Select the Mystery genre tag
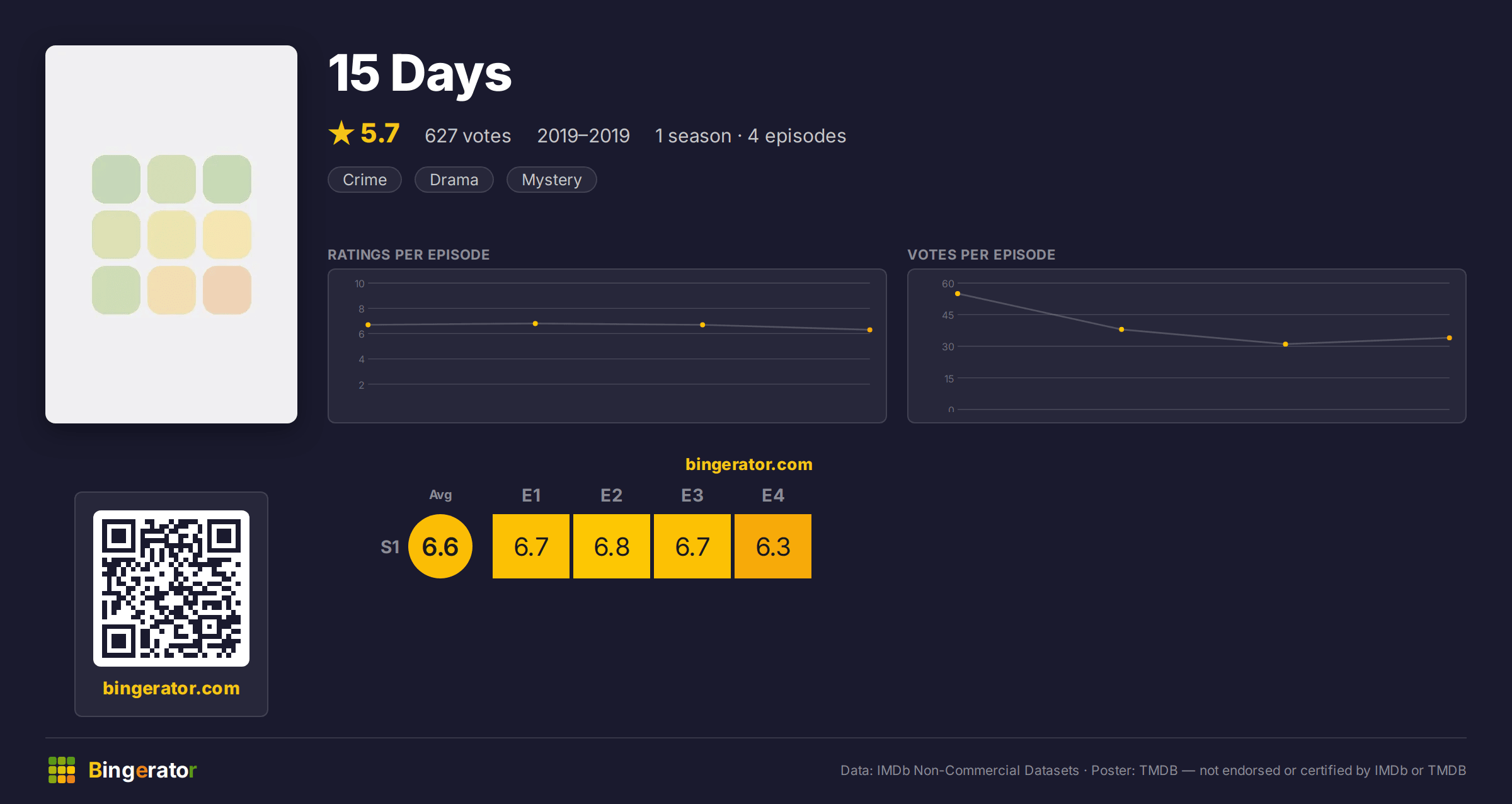 552,180
